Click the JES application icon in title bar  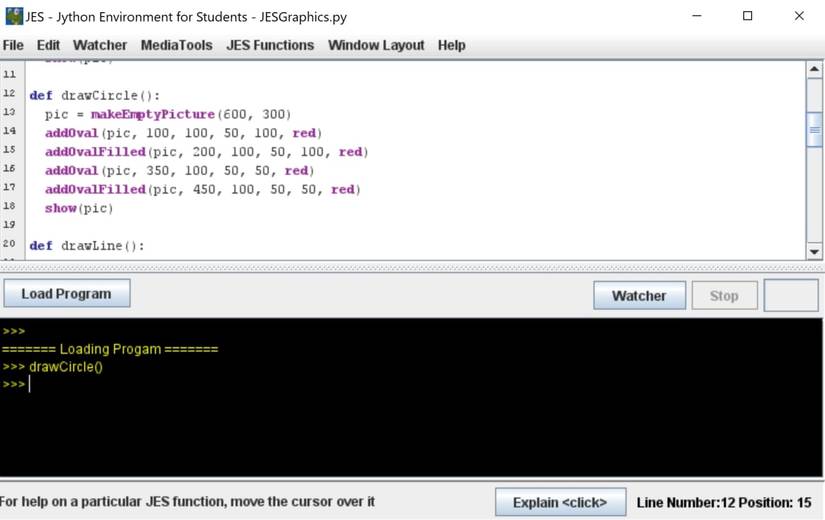pyautogui.click(x=14, y=16)
